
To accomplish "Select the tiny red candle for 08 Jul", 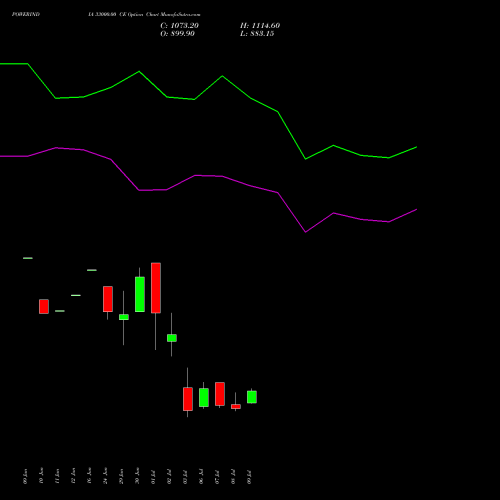I will tap(236, 407).
